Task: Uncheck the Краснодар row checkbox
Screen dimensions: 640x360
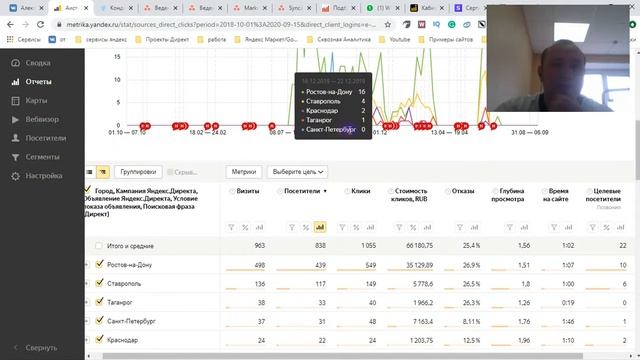Action: (x=99, y=339)
